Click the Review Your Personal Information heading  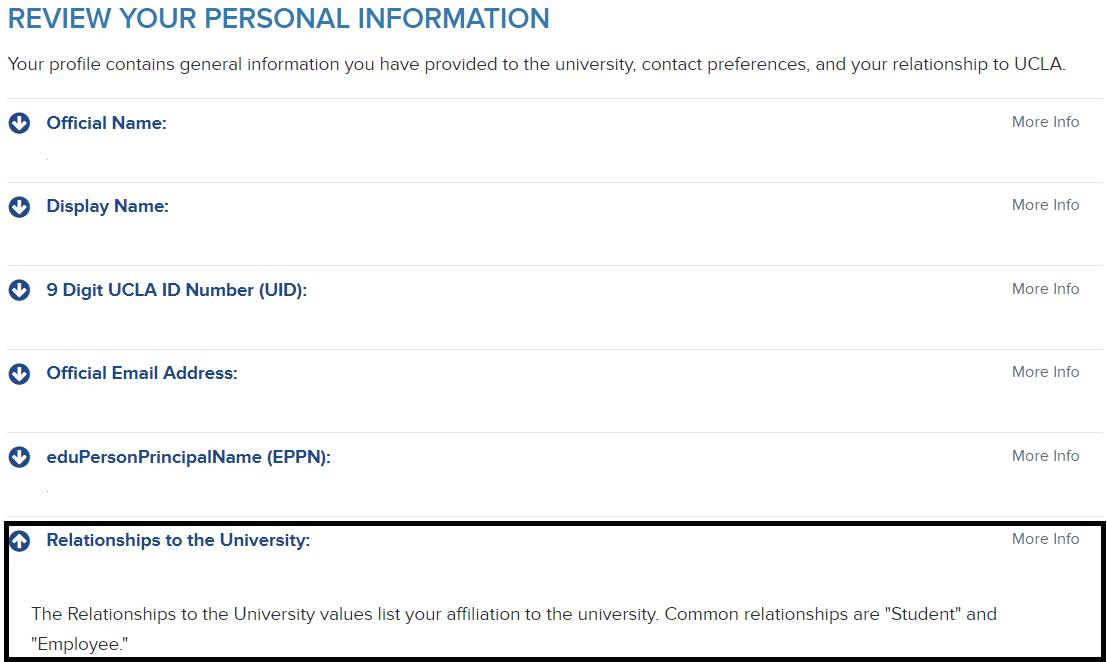(279, 18)
